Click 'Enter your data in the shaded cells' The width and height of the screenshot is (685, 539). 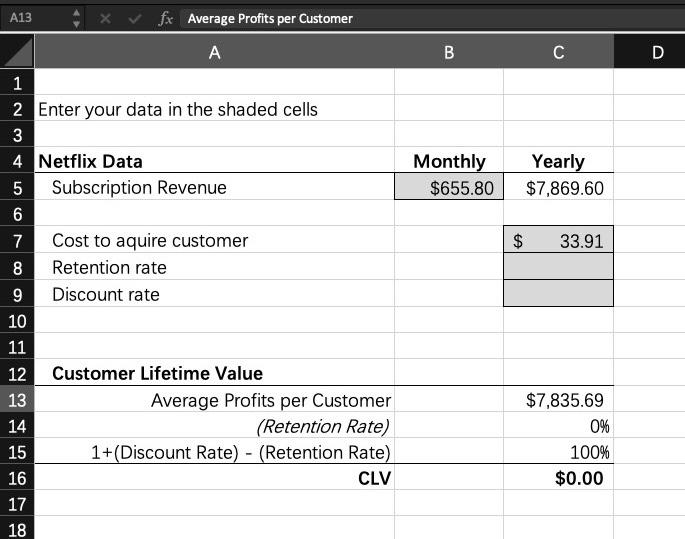click(x=178, y=109)
